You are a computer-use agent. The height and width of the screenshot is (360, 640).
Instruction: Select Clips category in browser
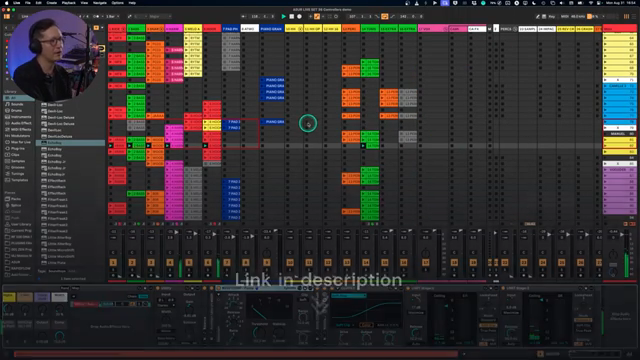(x=15, y=155)
